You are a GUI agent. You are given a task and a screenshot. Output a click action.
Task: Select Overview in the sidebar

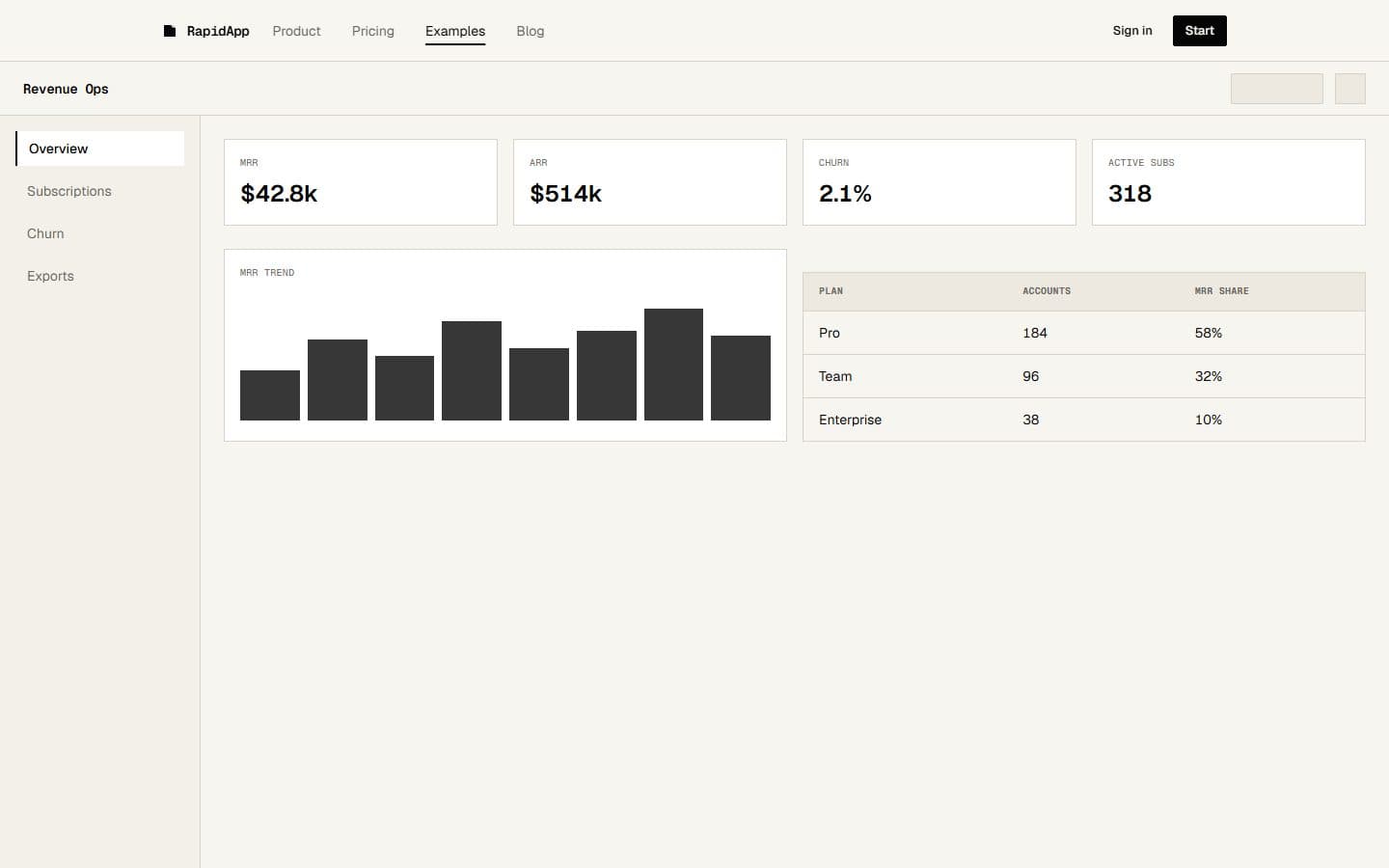(x=100, y=149)
